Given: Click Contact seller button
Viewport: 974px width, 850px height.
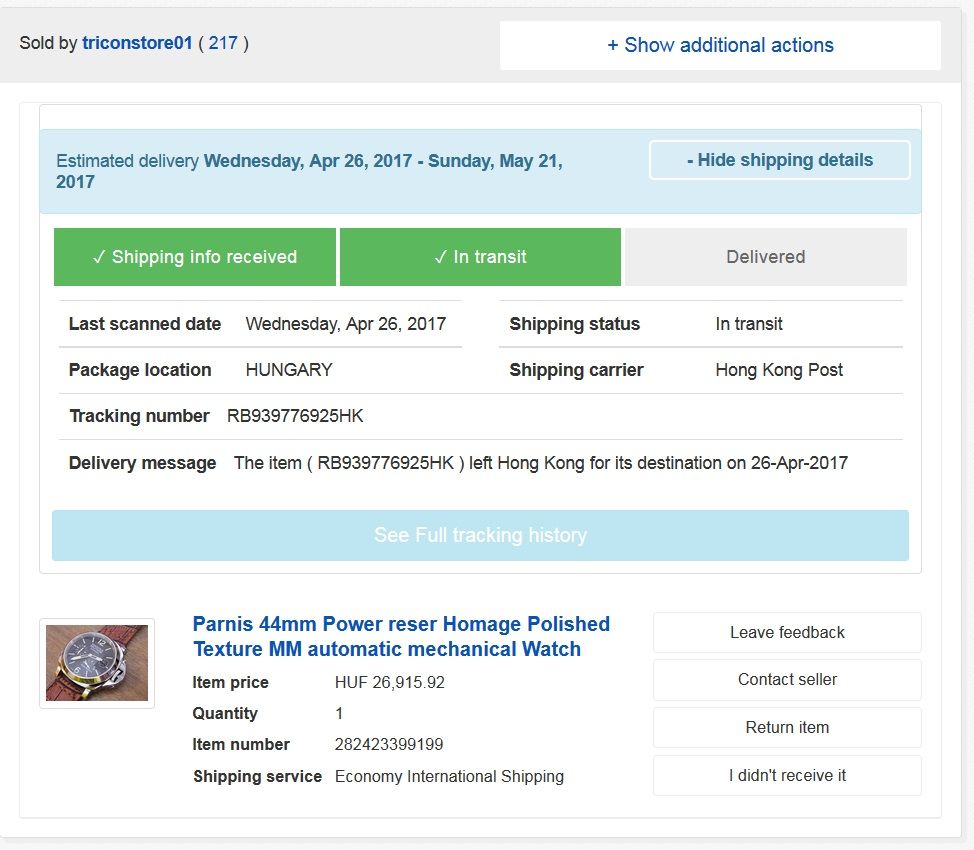Looking at the screenshot, I should pyautogui.click(x=787, y=680).
